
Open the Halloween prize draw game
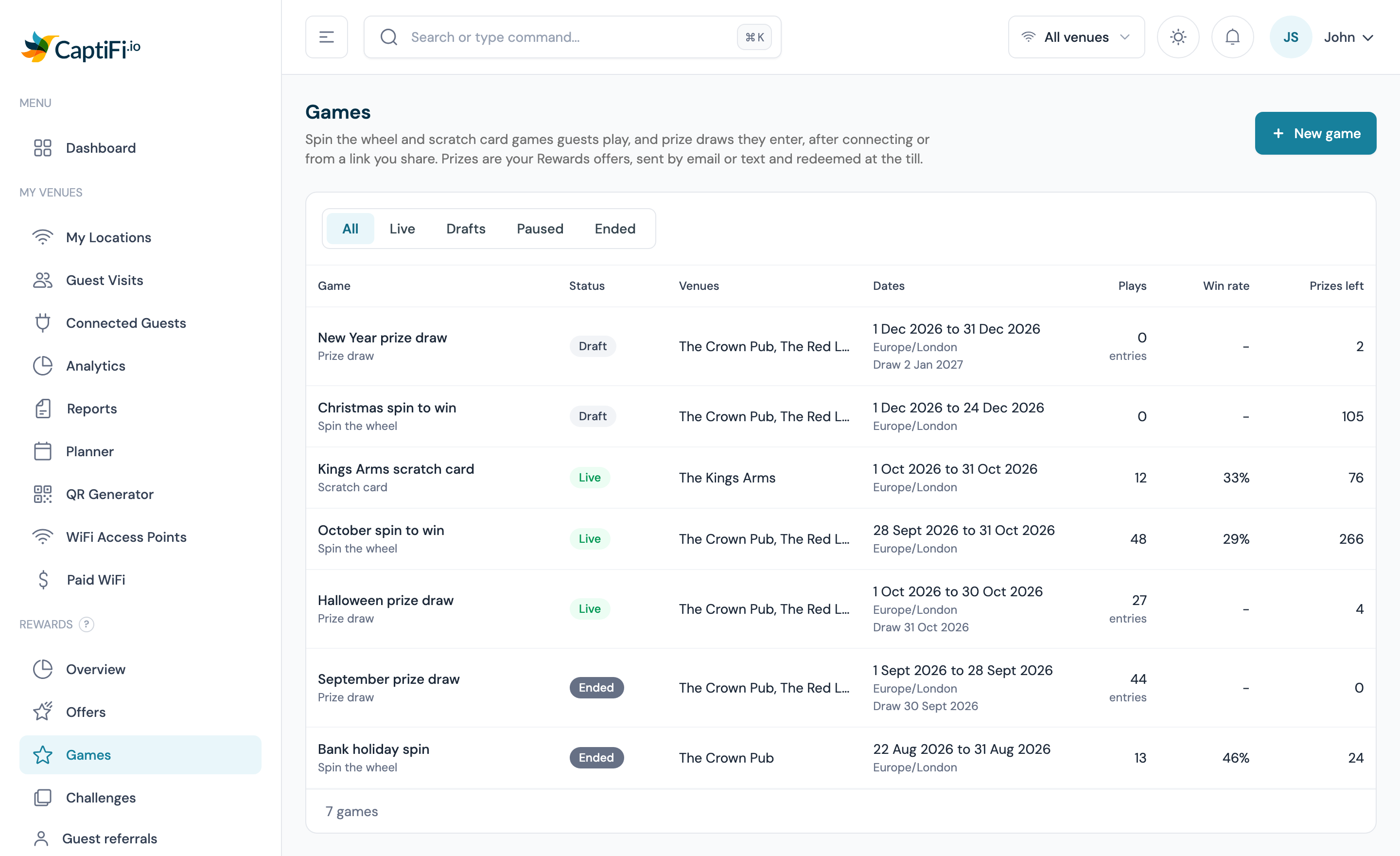coord(386,600)
